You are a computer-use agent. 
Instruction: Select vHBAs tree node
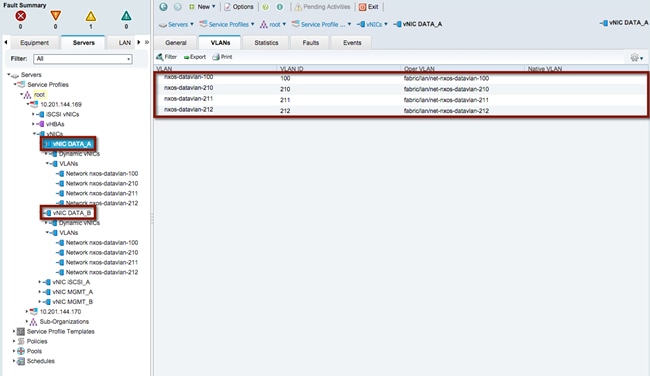click(55, 124)
